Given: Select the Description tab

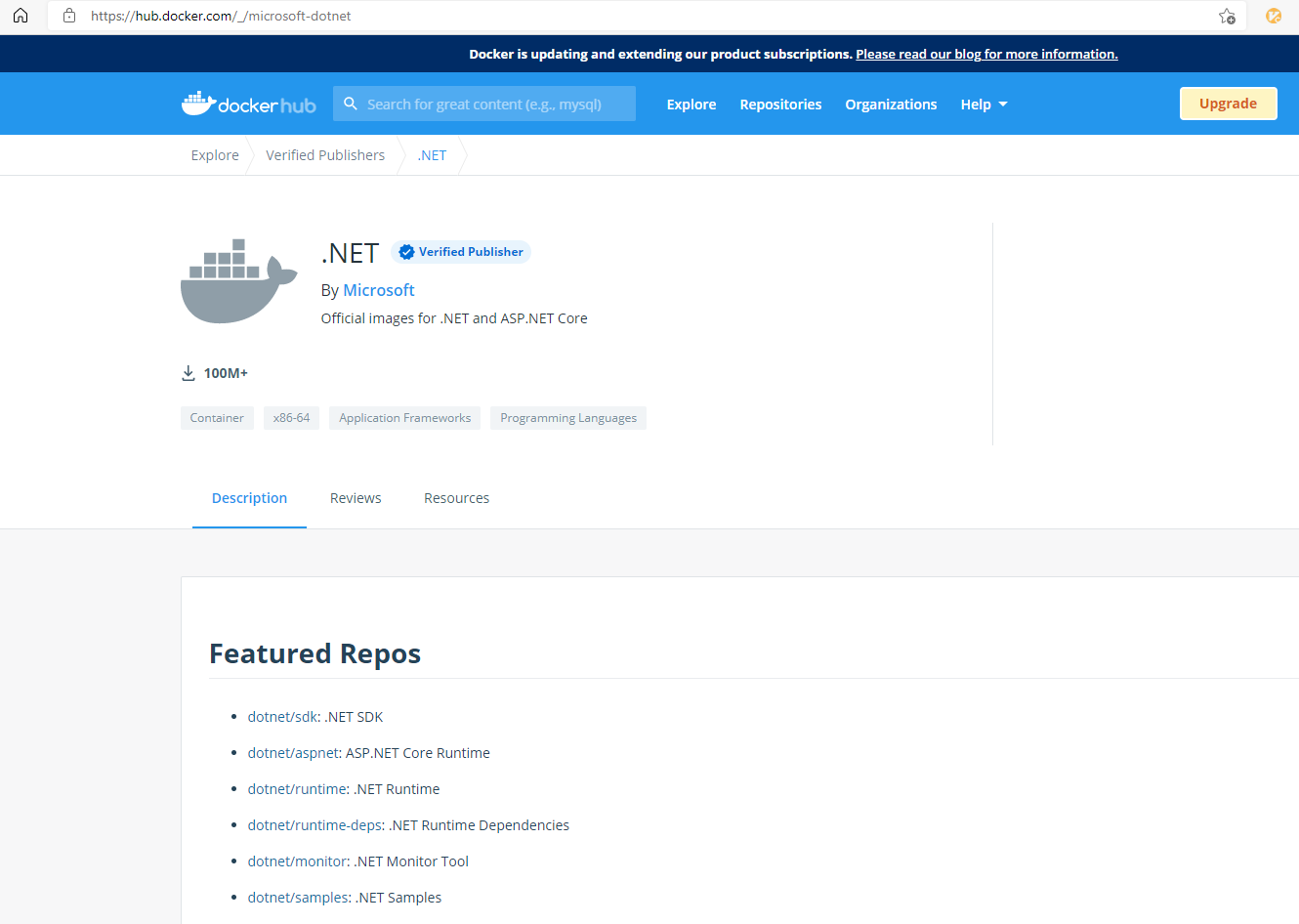Looking at the screenshot, I should pos(249,498).
